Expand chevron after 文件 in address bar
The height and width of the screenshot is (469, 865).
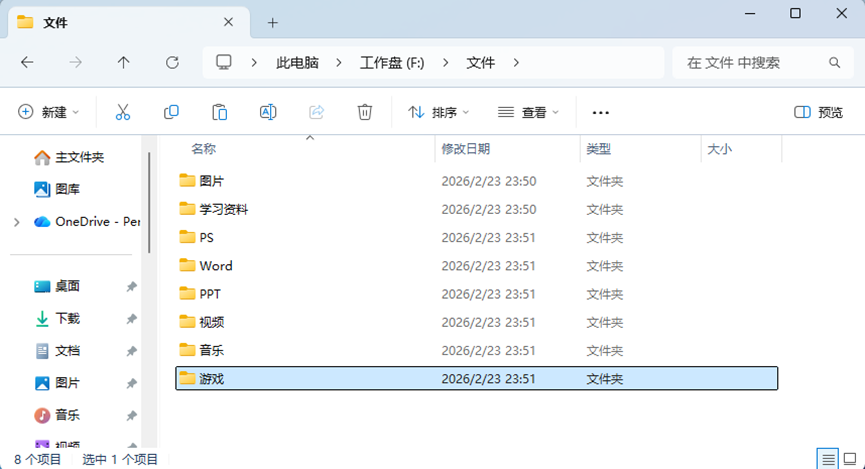click(516, 63)
